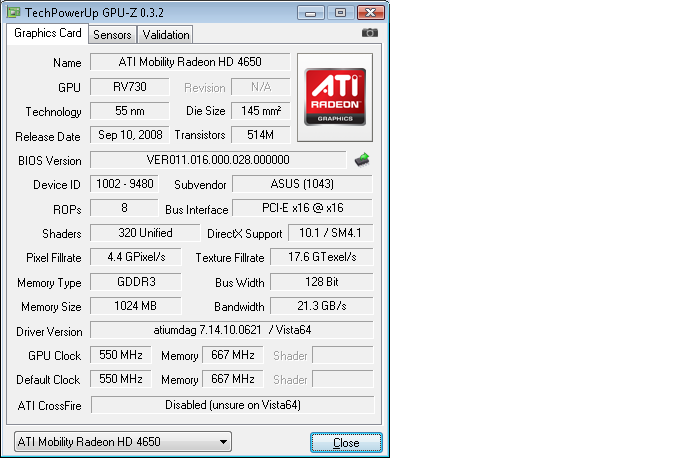Click the "ATI CrossFire" label
Screen dimensions: 683x458
click(50, 406)
